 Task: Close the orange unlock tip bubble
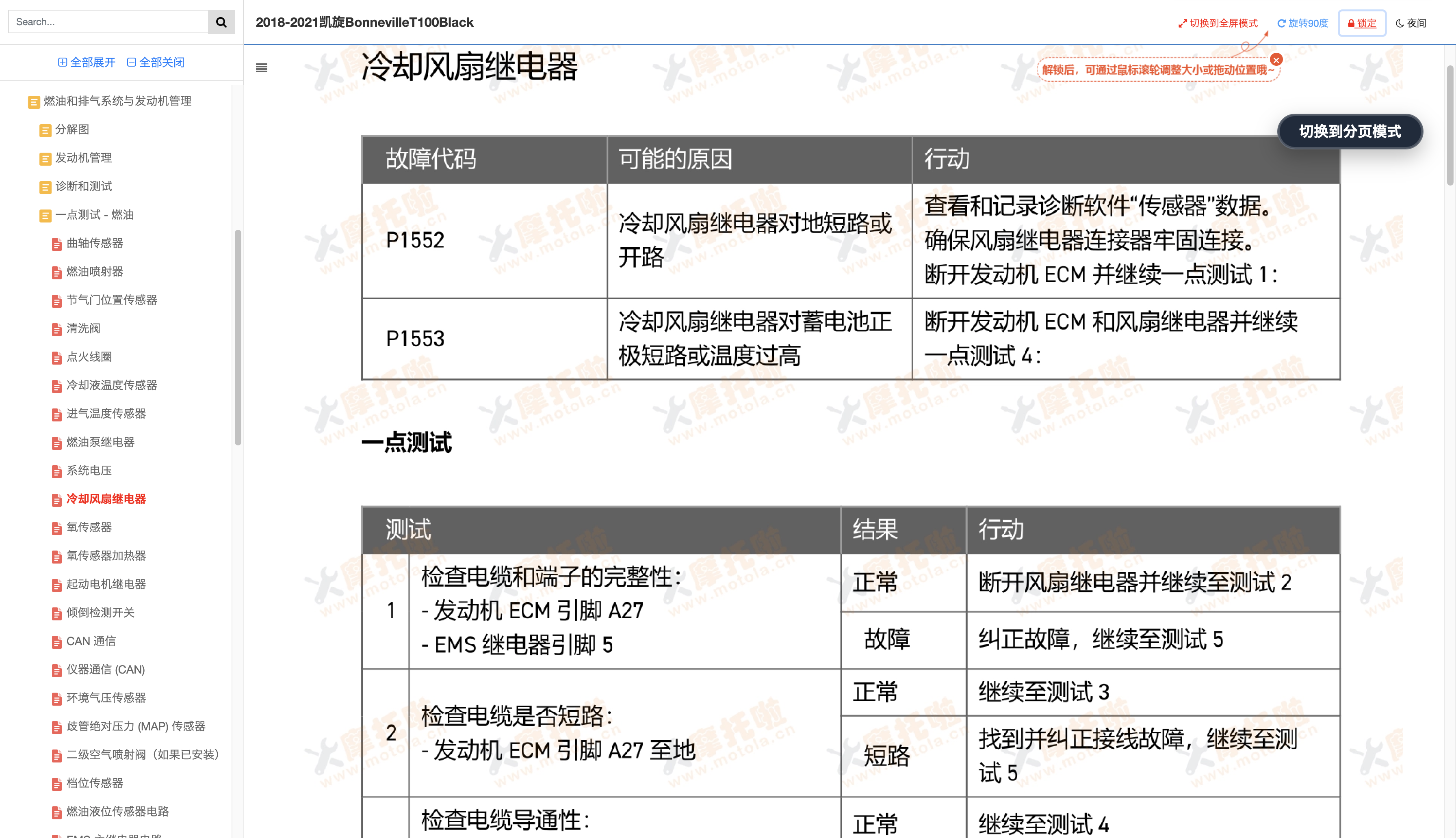pos(1276,60)
